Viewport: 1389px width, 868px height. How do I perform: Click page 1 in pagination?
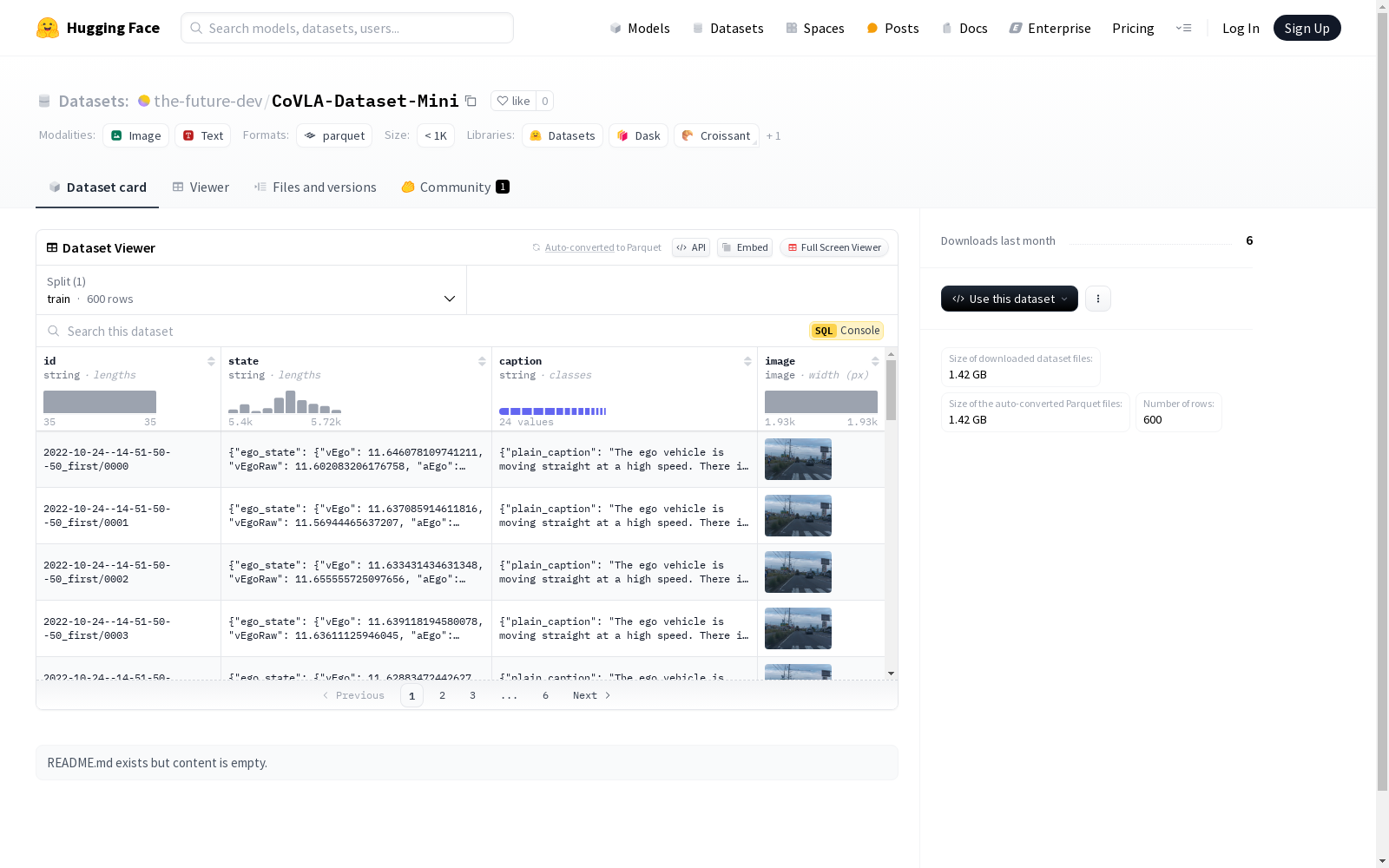[411, 695]
